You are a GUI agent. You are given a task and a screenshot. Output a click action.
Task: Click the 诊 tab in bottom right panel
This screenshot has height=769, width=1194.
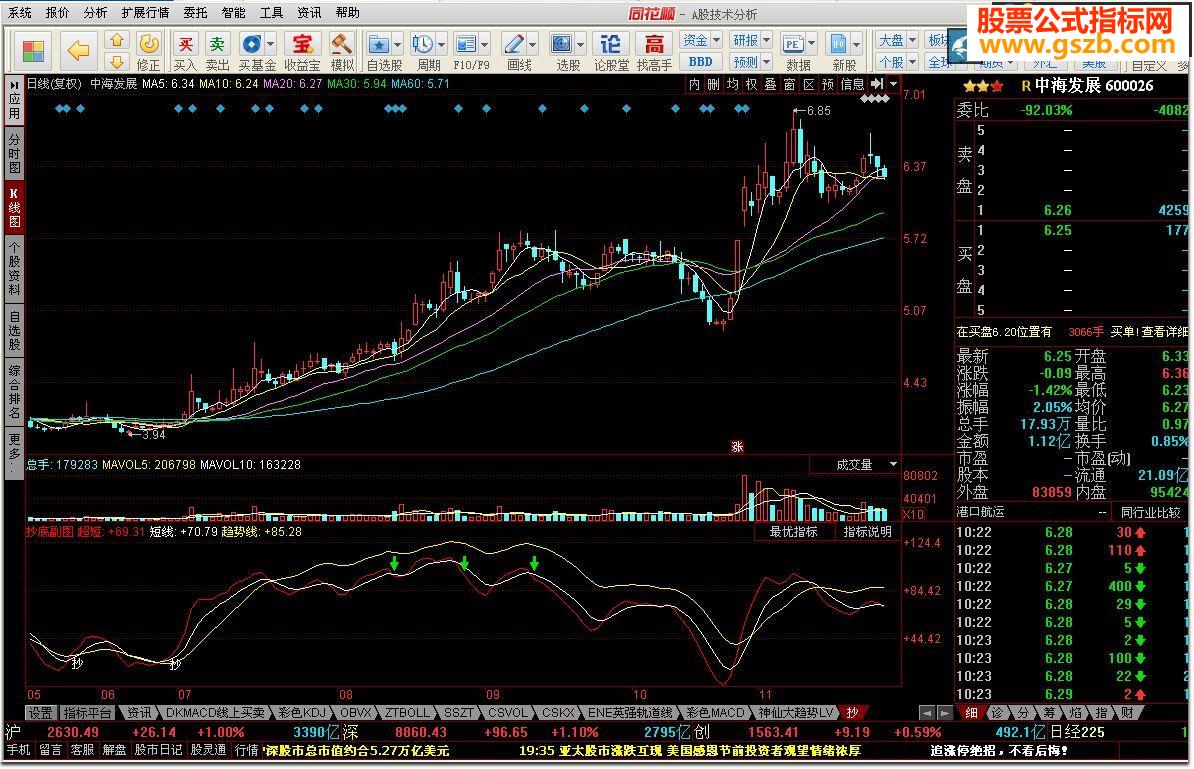point(998,713)
